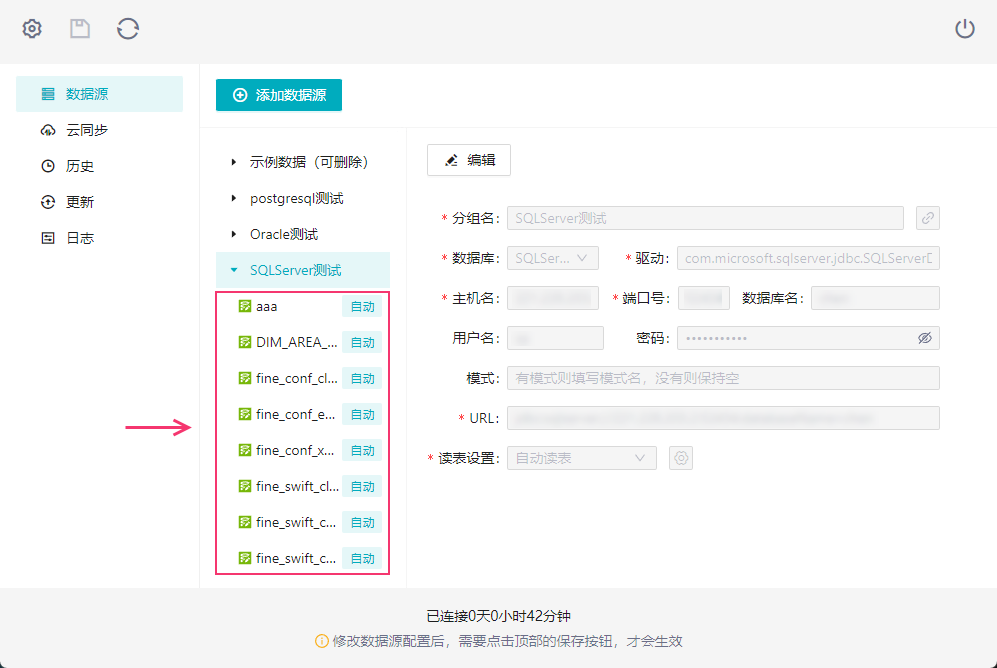
Task: Select the fine_conf_cl... table
Action: point(303,378)
